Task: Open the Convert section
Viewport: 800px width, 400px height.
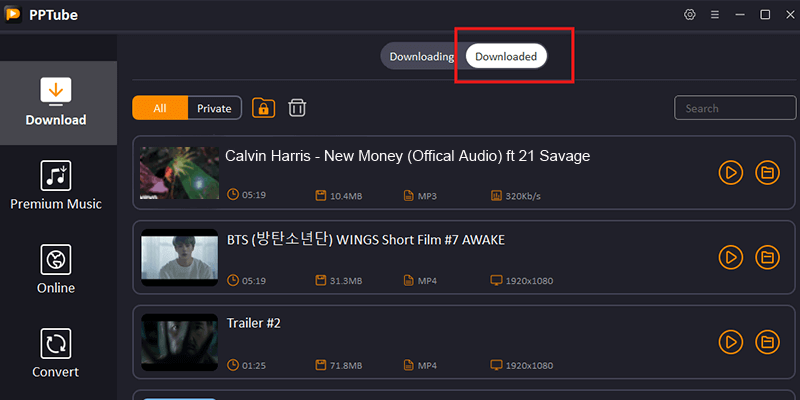Action: coord(56,354)
